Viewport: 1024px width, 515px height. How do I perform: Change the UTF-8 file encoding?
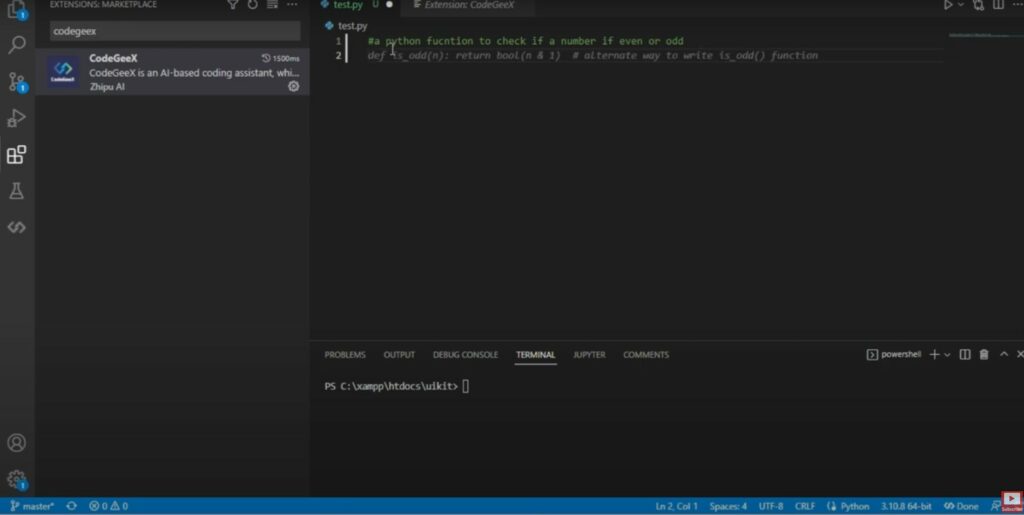tap(771, 506)
